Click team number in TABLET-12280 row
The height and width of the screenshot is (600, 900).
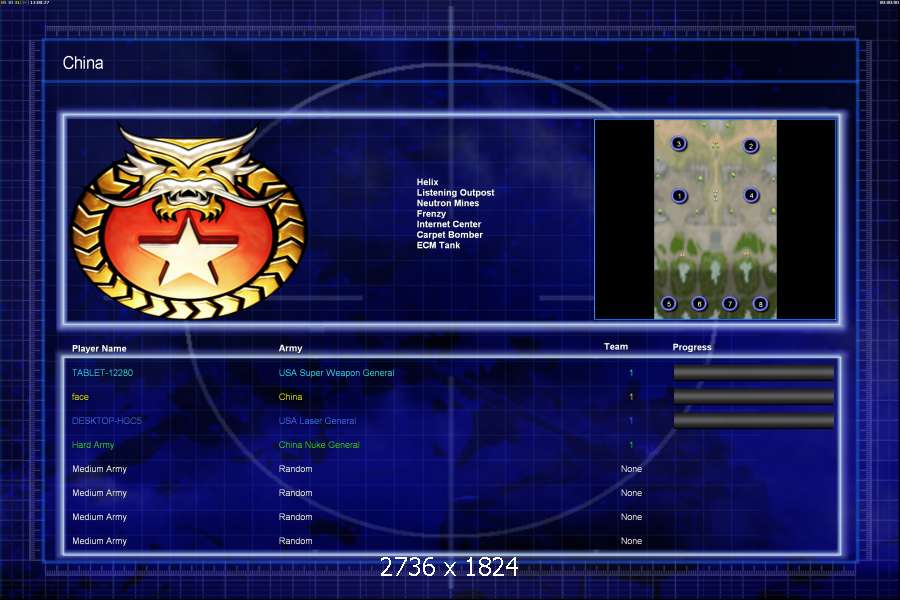click(631, 373)
